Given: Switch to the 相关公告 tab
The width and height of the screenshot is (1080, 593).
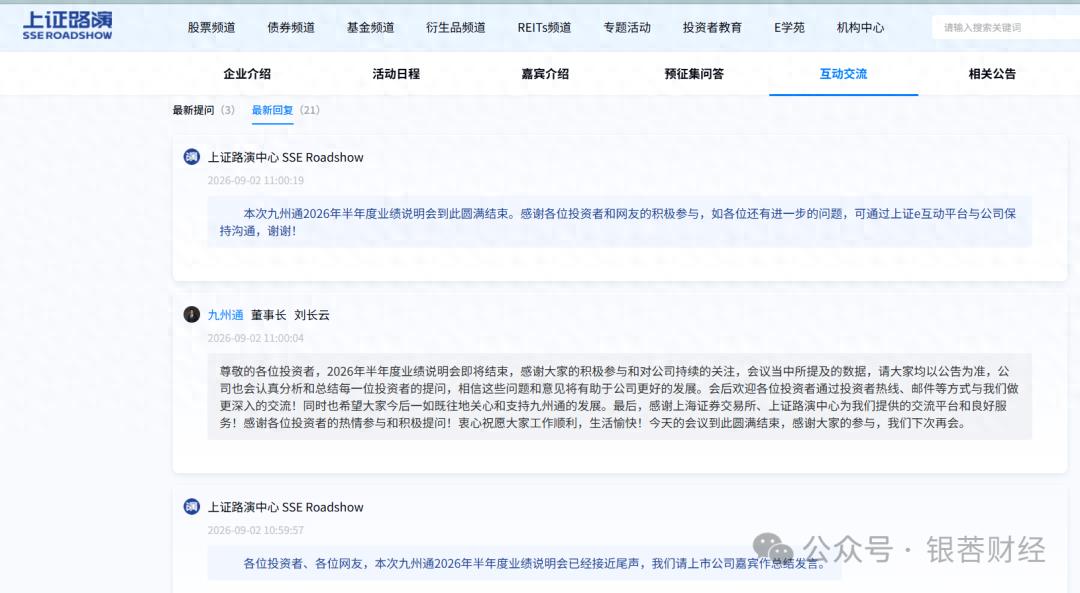Looking at the screenshot, I should pos(992,74).
